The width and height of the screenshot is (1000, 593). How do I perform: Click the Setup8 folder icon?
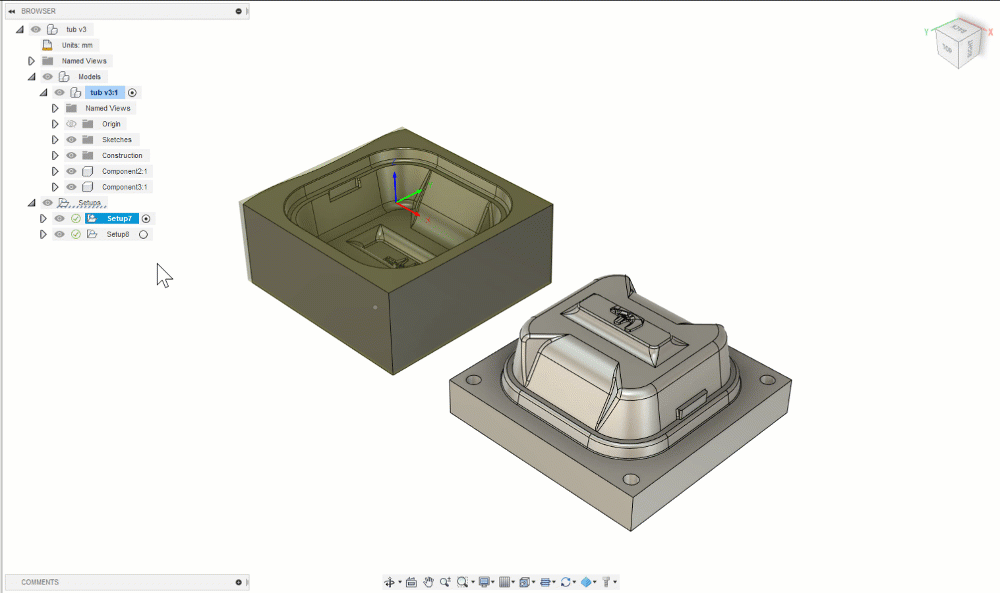click(x=92, y=234)
